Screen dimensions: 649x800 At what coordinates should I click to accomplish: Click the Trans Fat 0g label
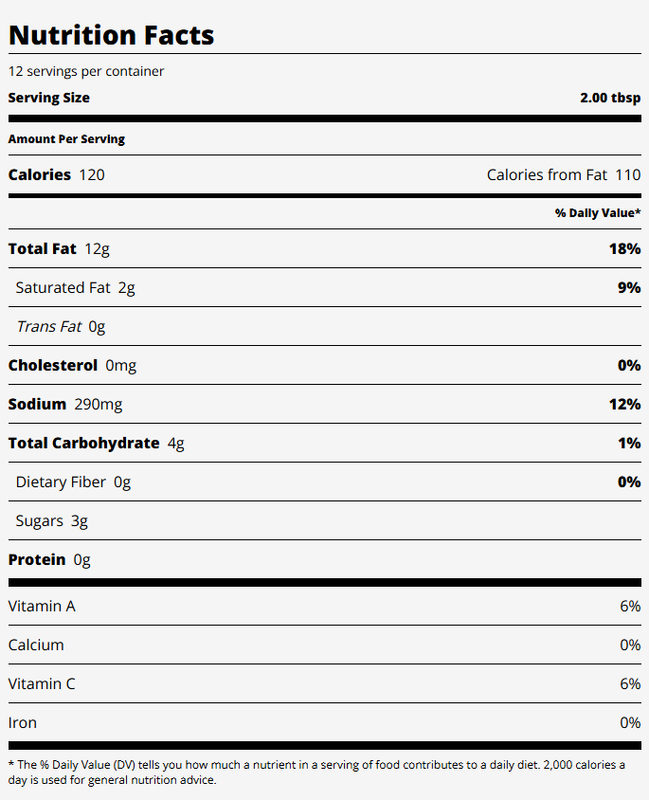[60, 326]
